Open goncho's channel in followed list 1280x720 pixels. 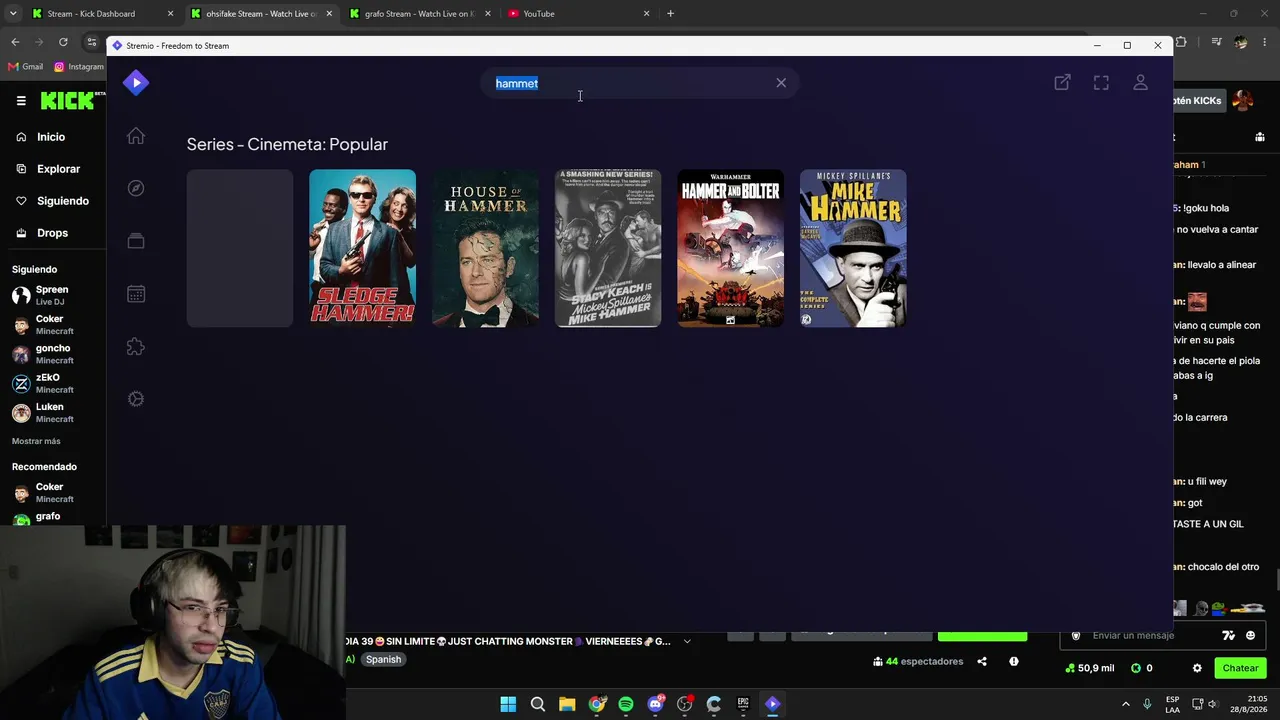click(53, 354)
